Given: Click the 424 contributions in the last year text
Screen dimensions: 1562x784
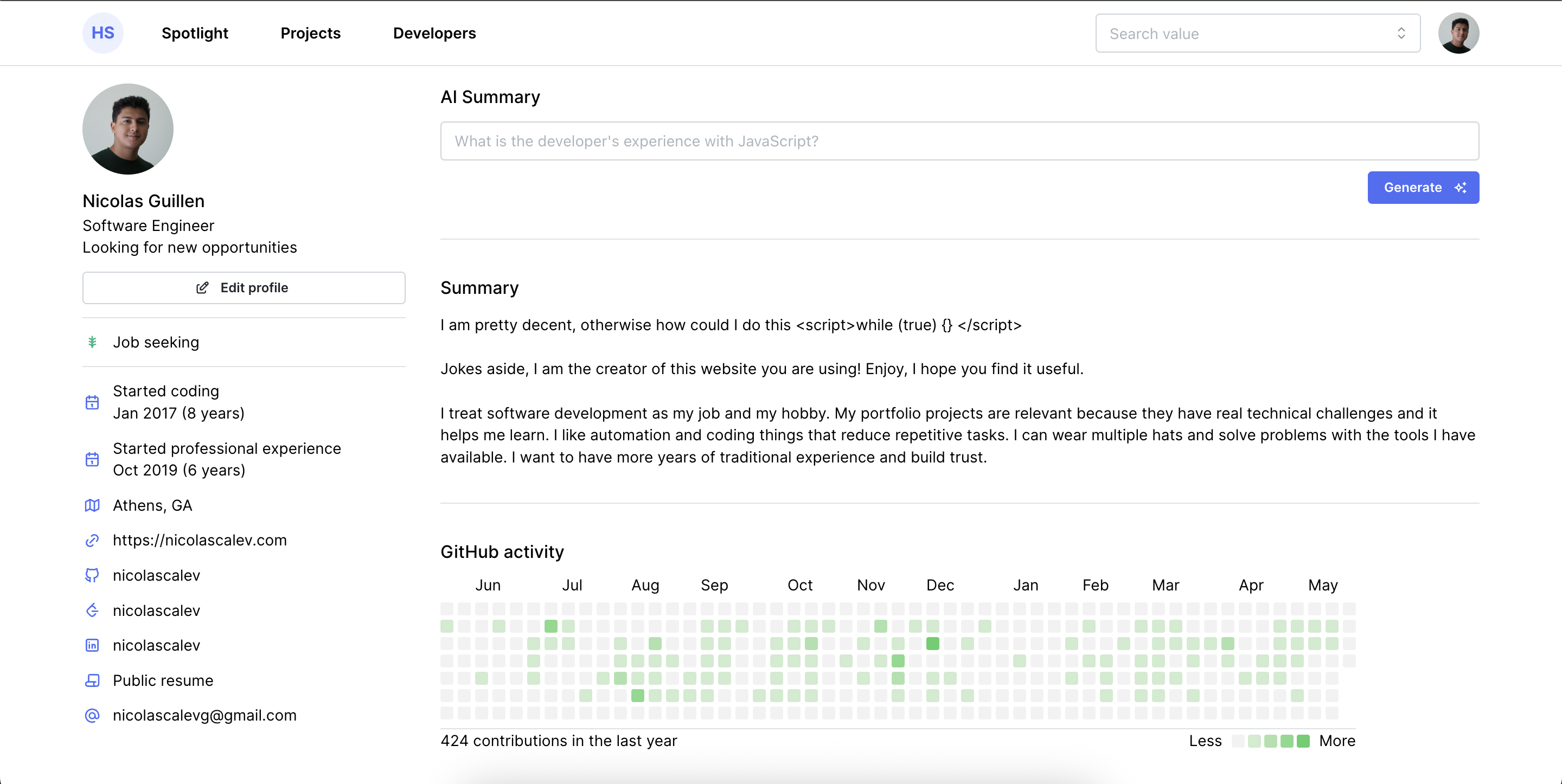Looking at the screenshot, I should pyautogui.click(x=559, y=741).
